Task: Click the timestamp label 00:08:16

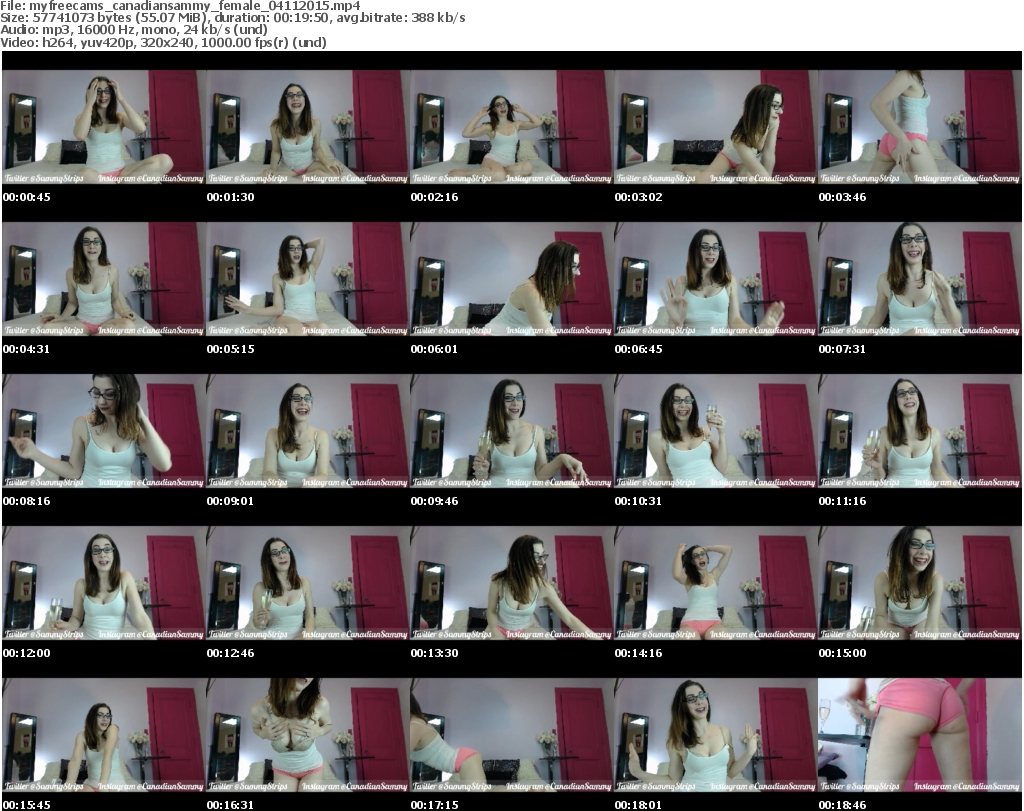Action: coord(27,501)
